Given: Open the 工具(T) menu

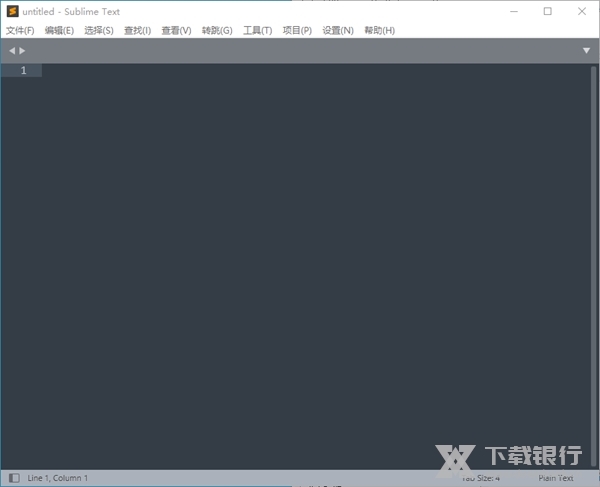Looking at the screenshot, I should (258, 30).
